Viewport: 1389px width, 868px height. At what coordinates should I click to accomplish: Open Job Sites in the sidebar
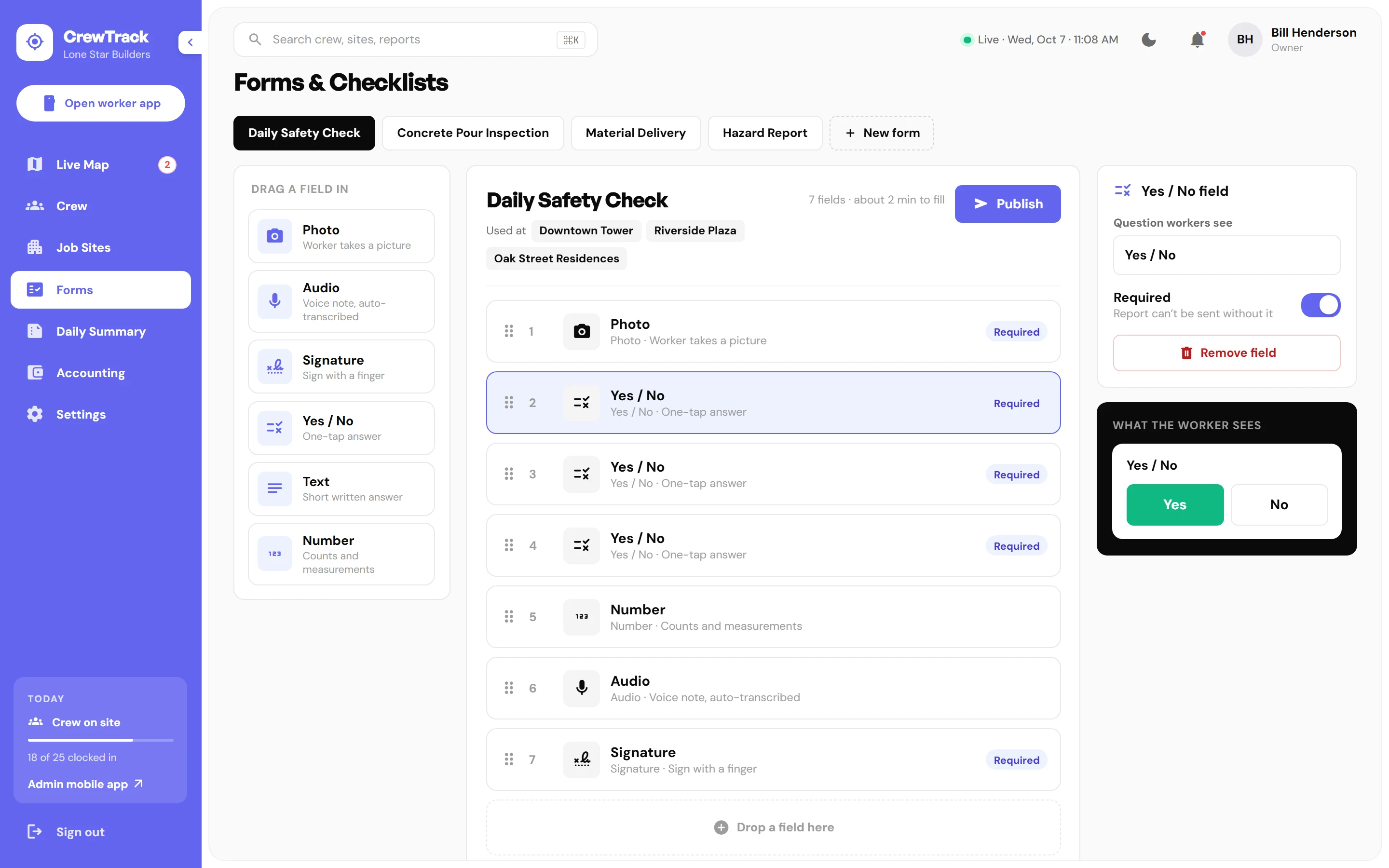coord(100,247)
